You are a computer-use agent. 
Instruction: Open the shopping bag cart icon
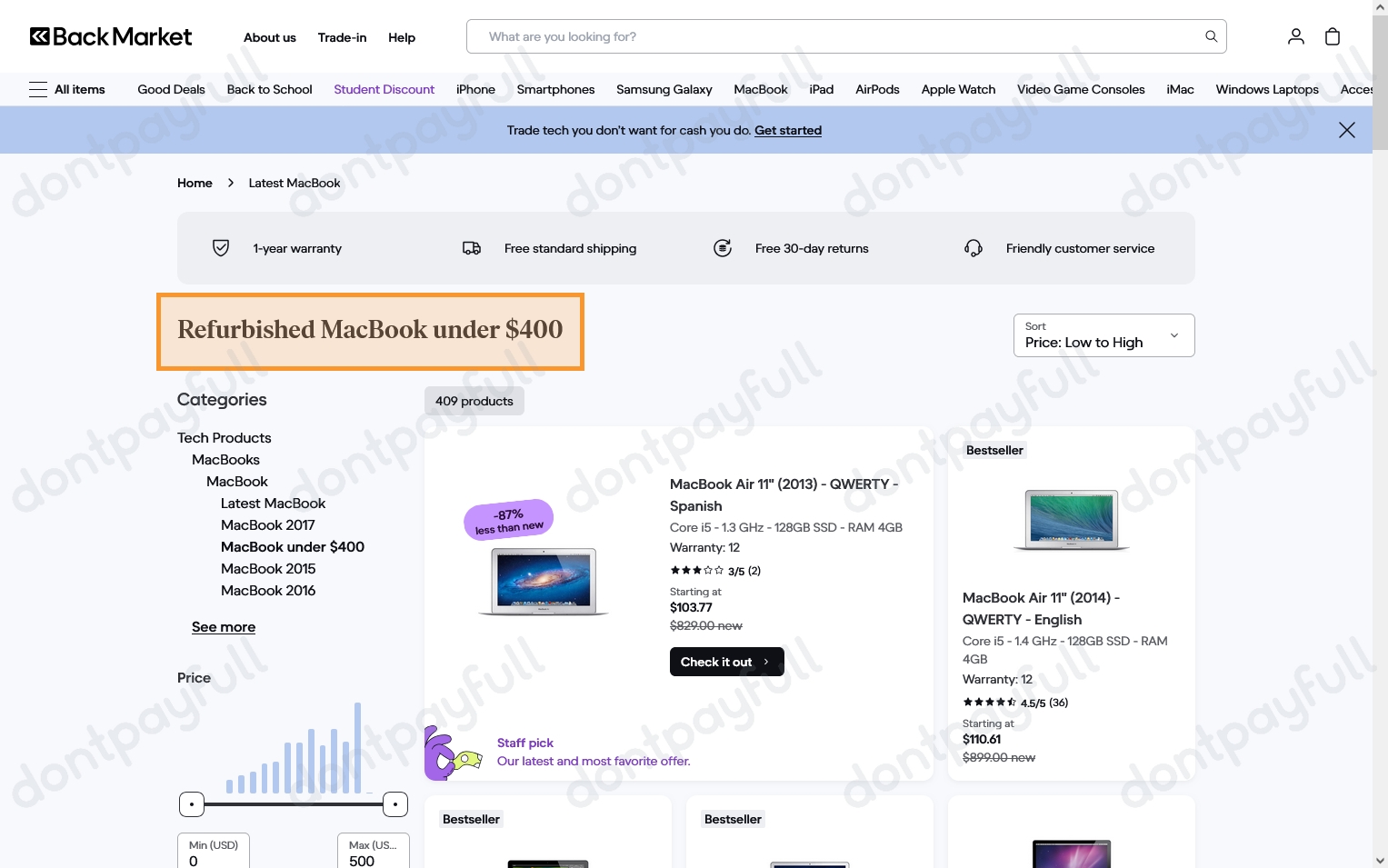coord(1333,36)
